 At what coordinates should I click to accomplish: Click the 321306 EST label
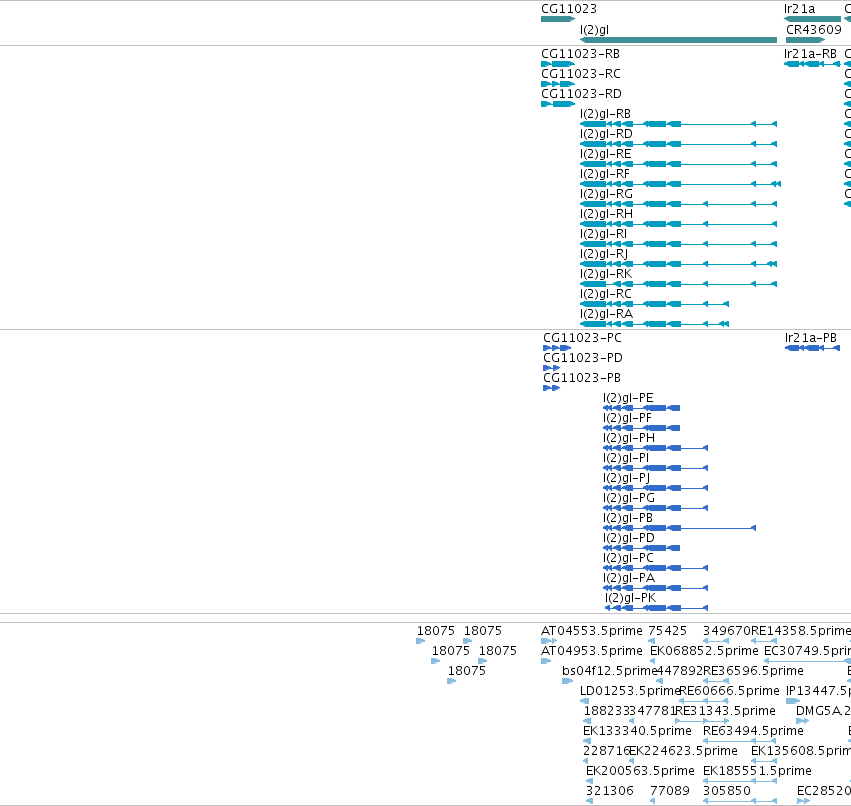tap(609, 791)
